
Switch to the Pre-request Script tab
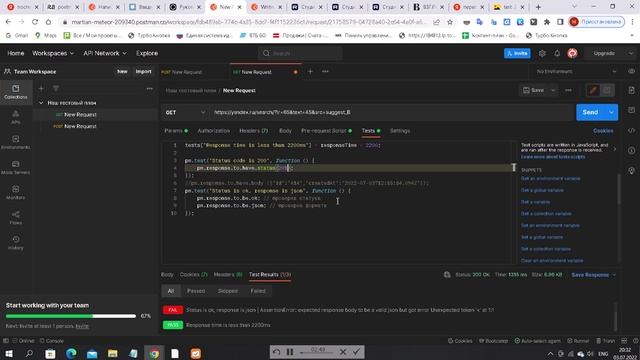(326, 131)
